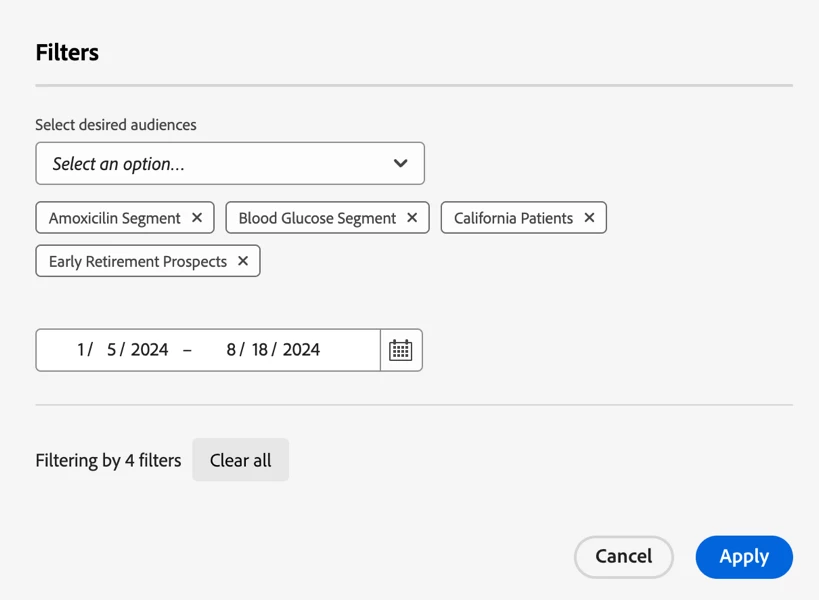819x600 pixels.
Task: Select the end date day field
Action: pyautogui.click(x=260, y=350)
